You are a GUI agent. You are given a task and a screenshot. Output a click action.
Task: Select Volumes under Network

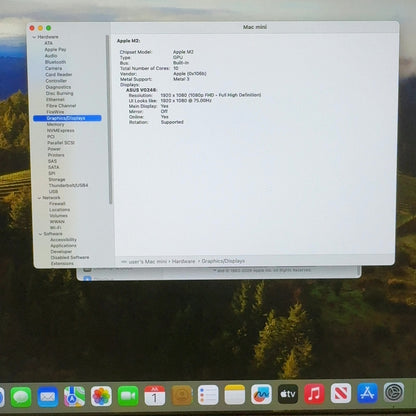(58, 216)
